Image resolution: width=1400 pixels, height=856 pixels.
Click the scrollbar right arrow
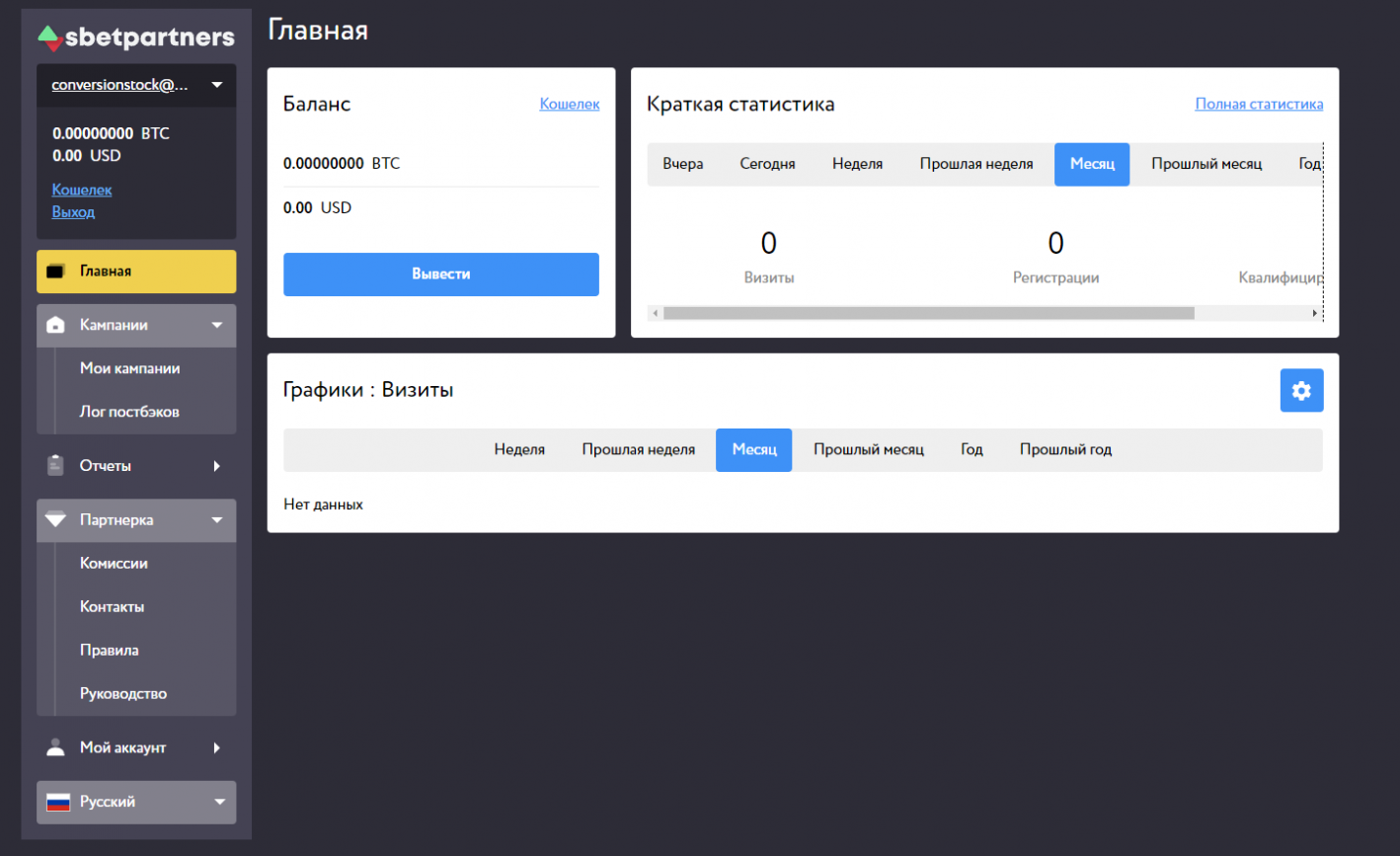(1314, 313)
